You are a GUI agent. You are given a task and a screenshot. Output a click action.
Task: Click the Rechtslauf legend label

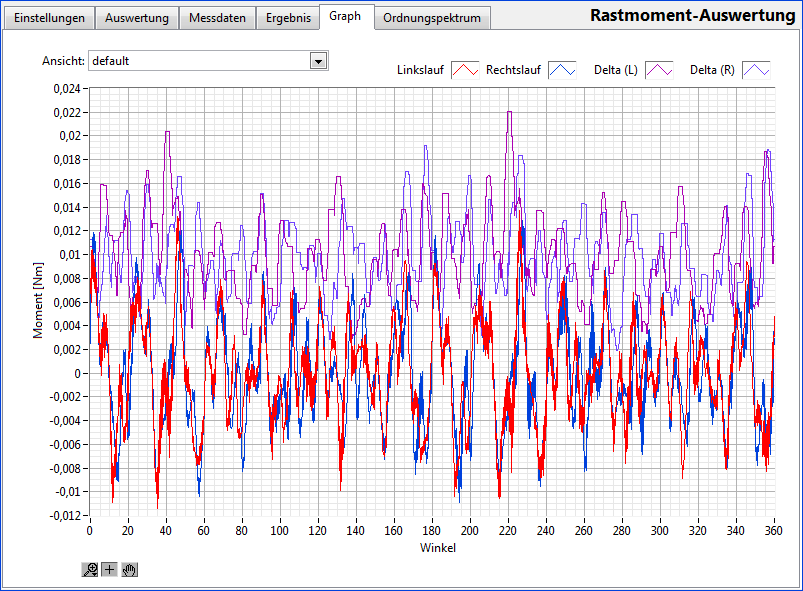point(513,70)
